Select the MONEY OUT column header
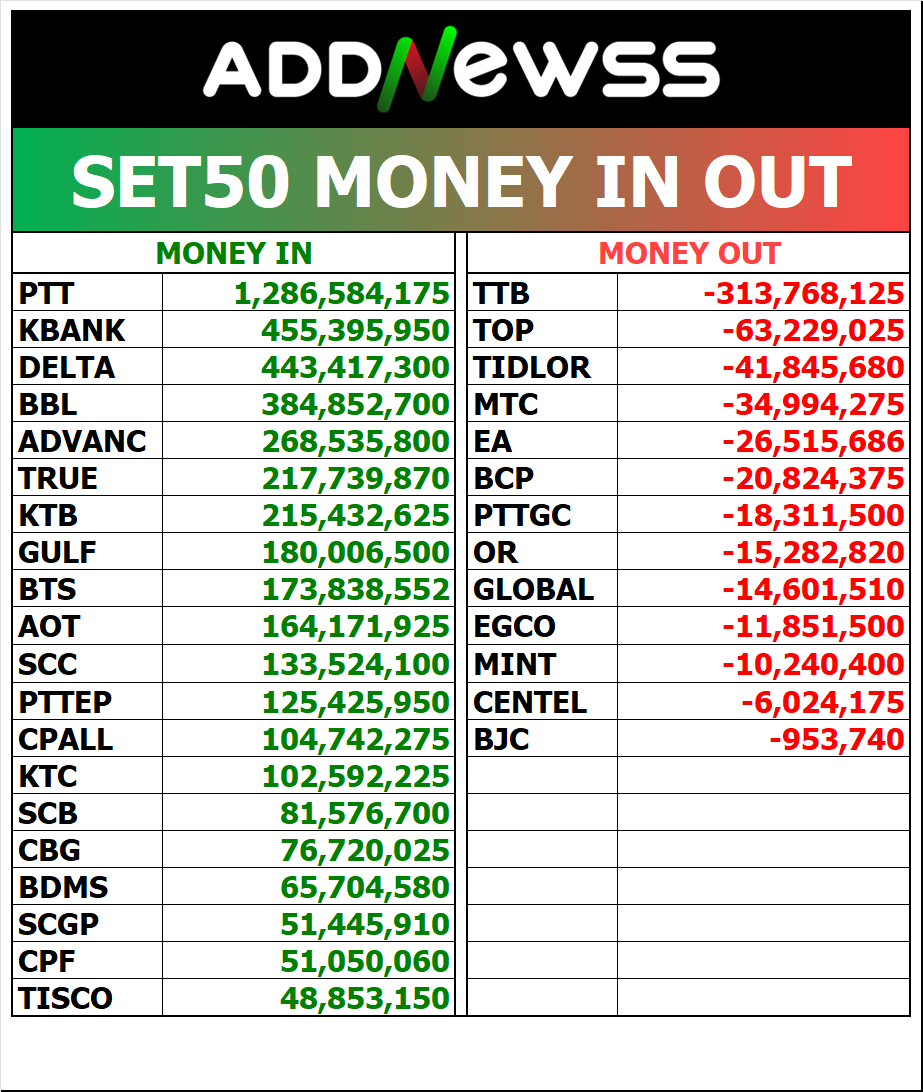Image resolution: width=923 pixels, height=1092 pixels. point(689,253)
